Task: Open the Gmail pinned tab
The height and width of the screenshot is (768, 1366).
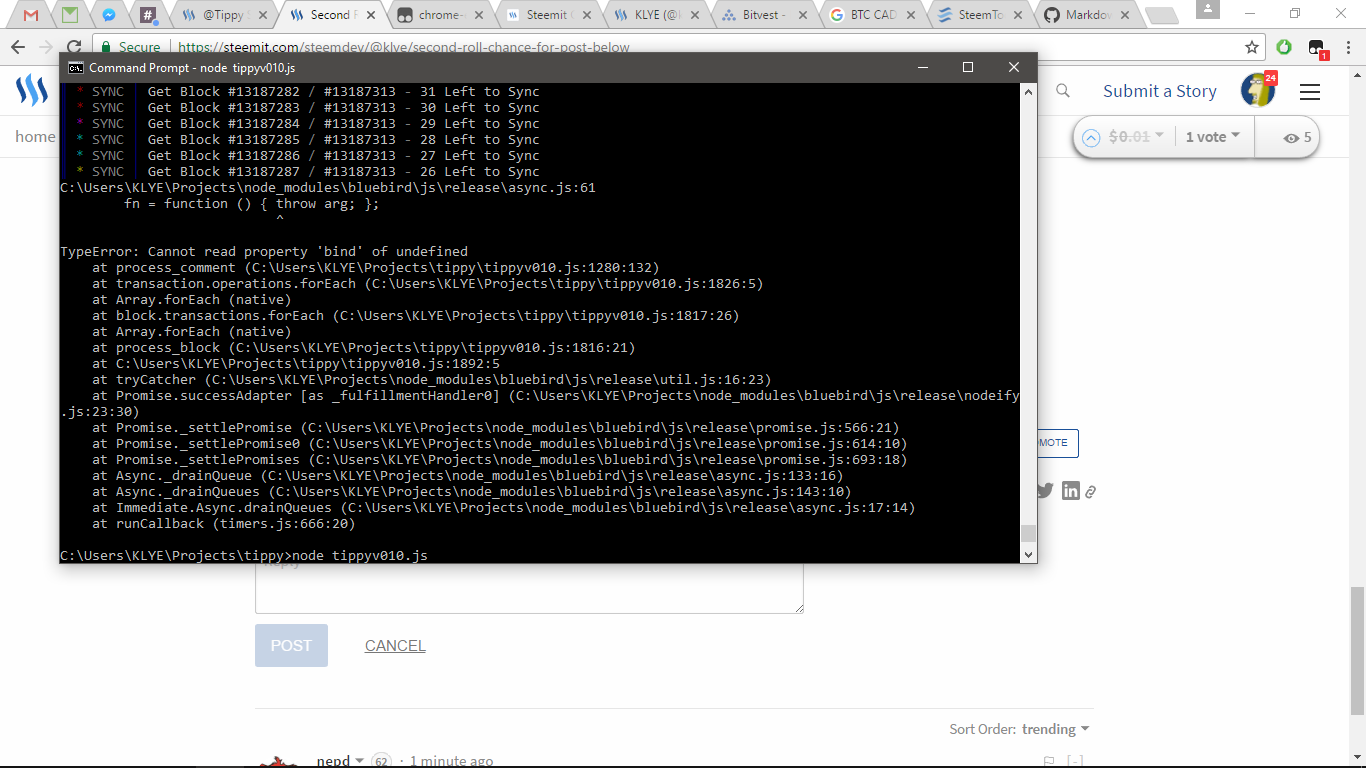Action: [x=31, y=16]
